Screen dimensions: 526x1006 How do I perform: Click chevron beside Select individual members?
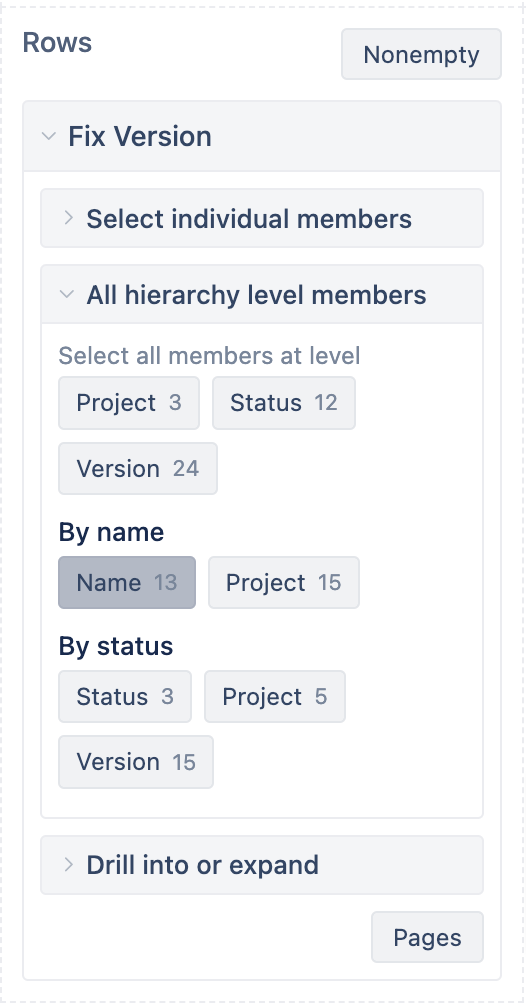(68, 218)
